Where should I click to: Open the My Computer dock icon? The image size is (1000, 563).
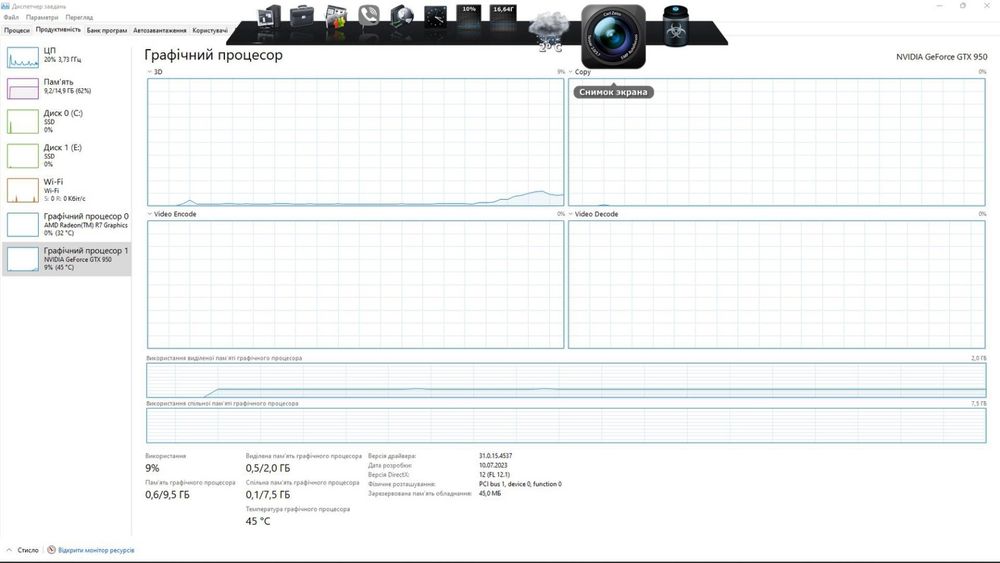click(x=268, y=17)
